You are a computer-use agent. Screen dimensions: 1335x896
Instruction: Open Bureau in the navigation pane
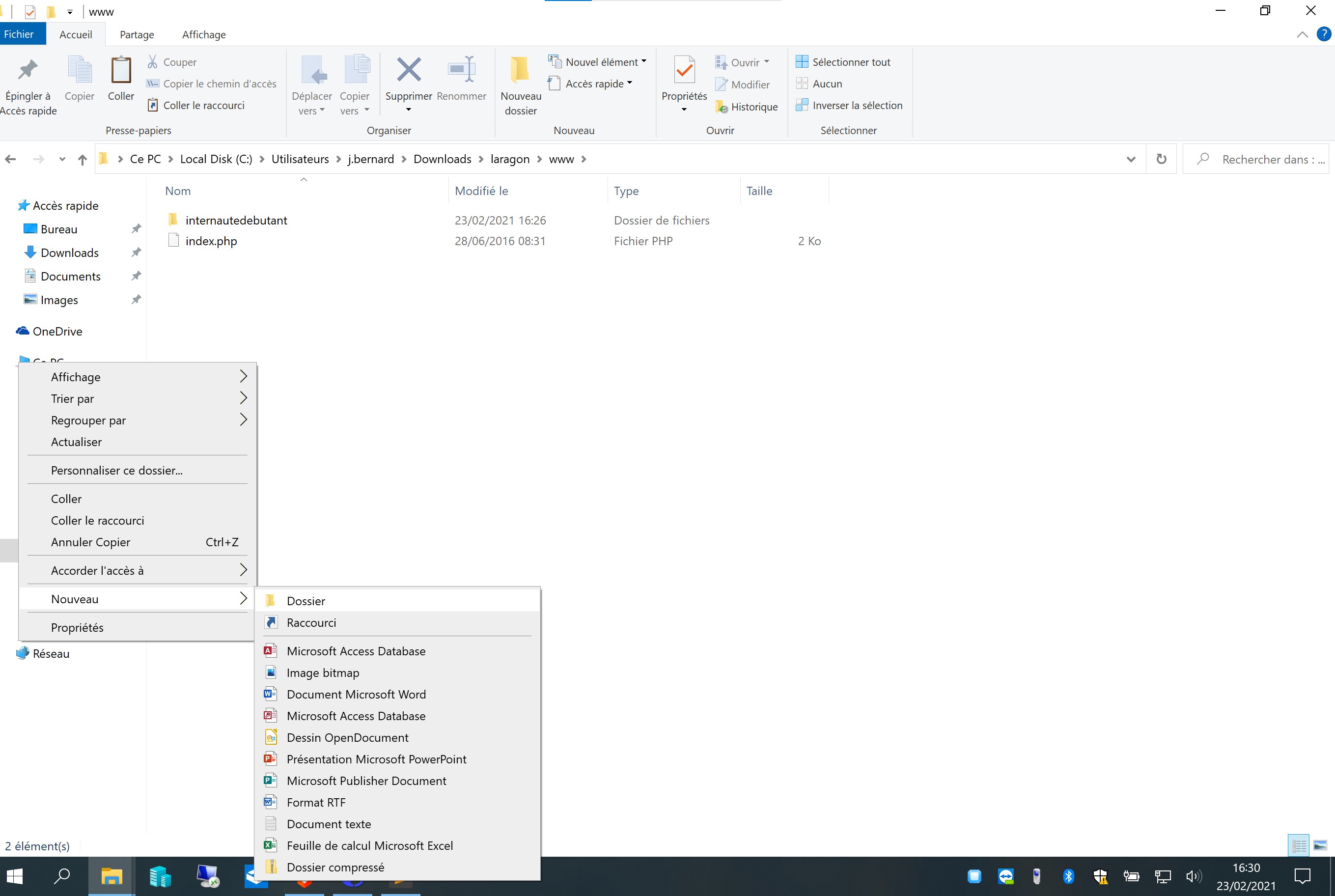point(59,228)
